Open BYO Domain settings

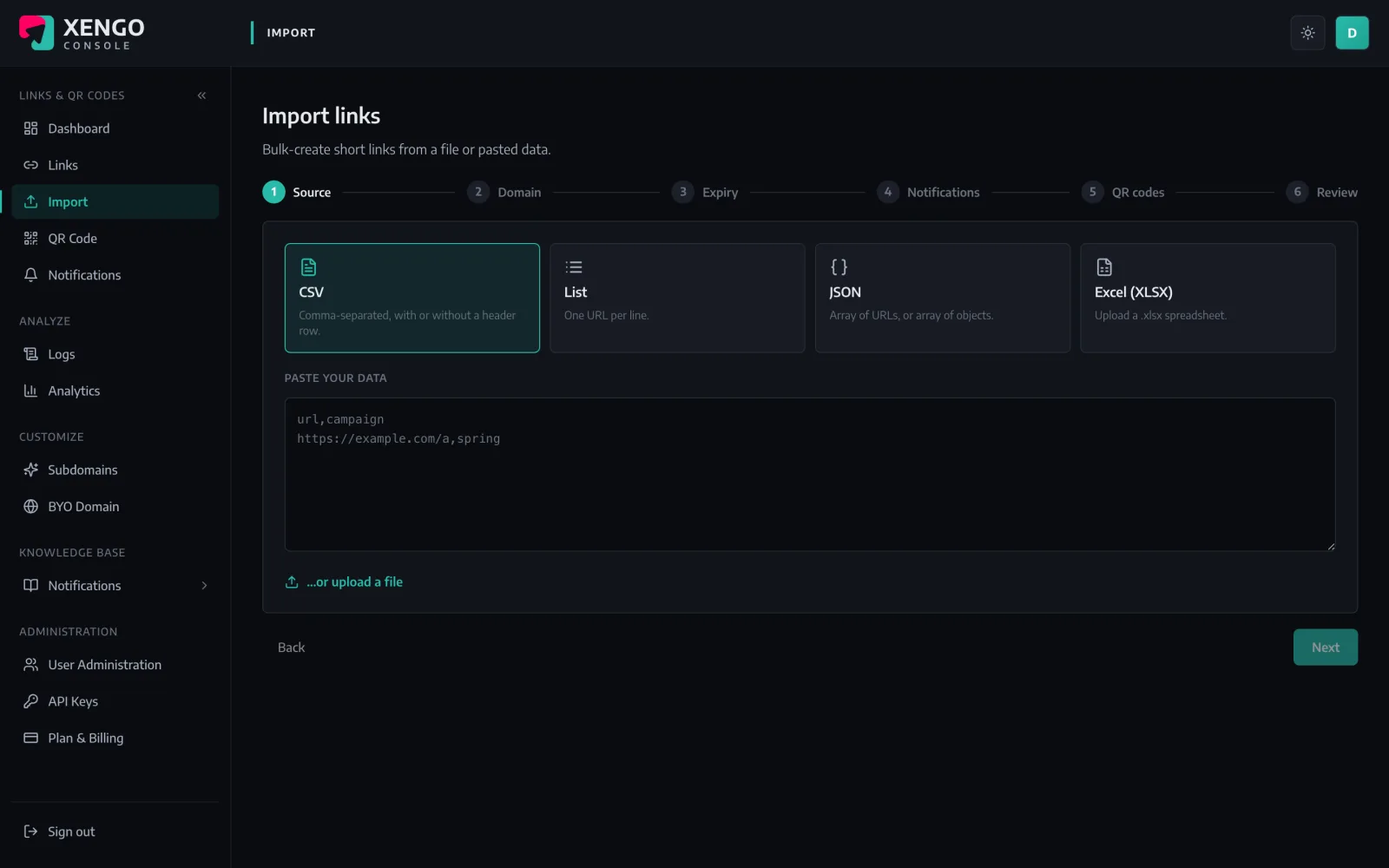115,506
